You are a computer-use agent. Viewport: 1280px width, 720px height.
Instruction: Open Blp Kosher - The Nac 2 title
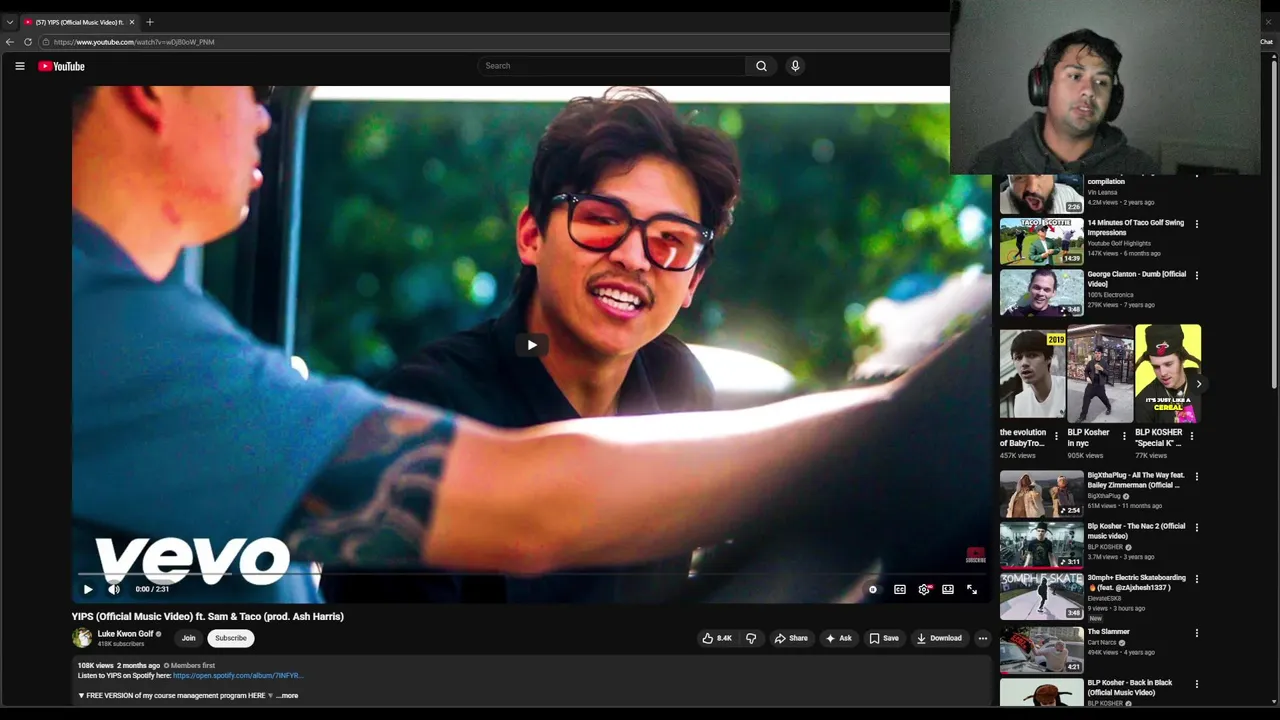pos(1136,531)
